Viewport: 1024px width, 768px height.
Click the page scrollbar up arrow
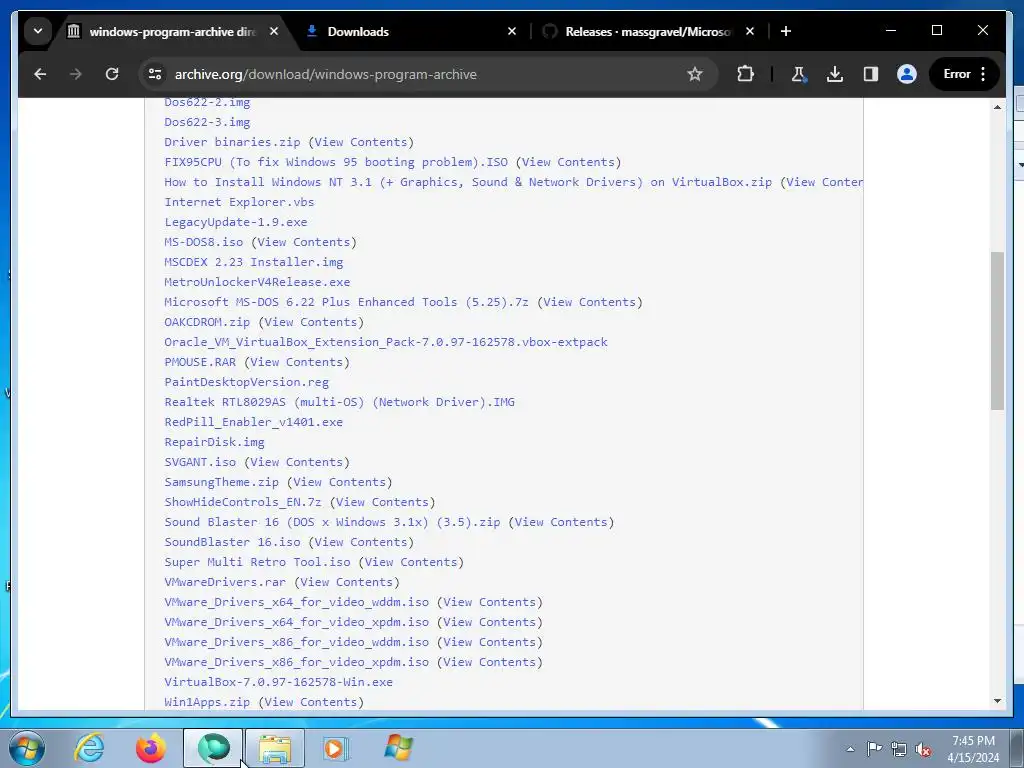(x=997, y=107)
